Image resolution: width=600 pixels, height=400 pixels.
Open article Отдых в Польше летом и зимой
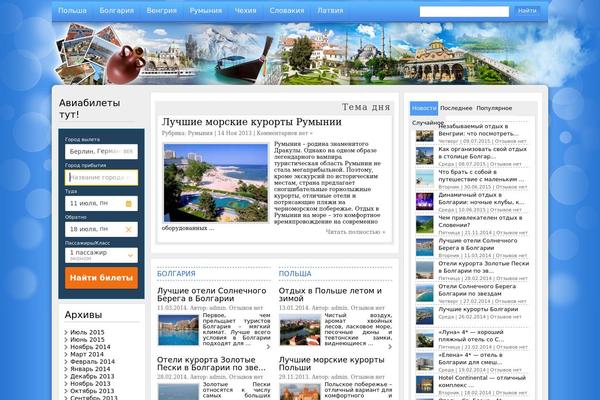click(x=330, y=294)
